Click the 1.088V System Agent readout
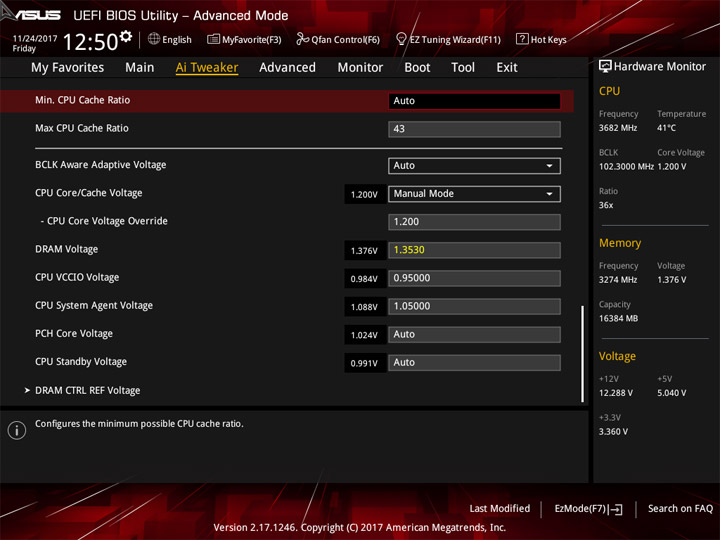 pyautogui.click(x=365, y=307)
